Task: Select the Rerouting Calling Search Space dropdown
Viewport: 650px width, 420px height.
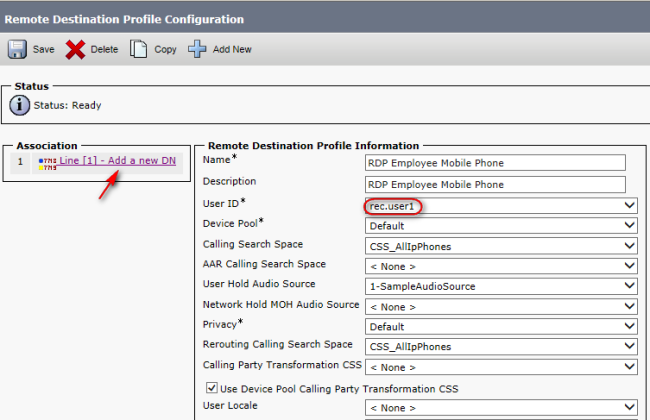Action: tap(500, 347)
